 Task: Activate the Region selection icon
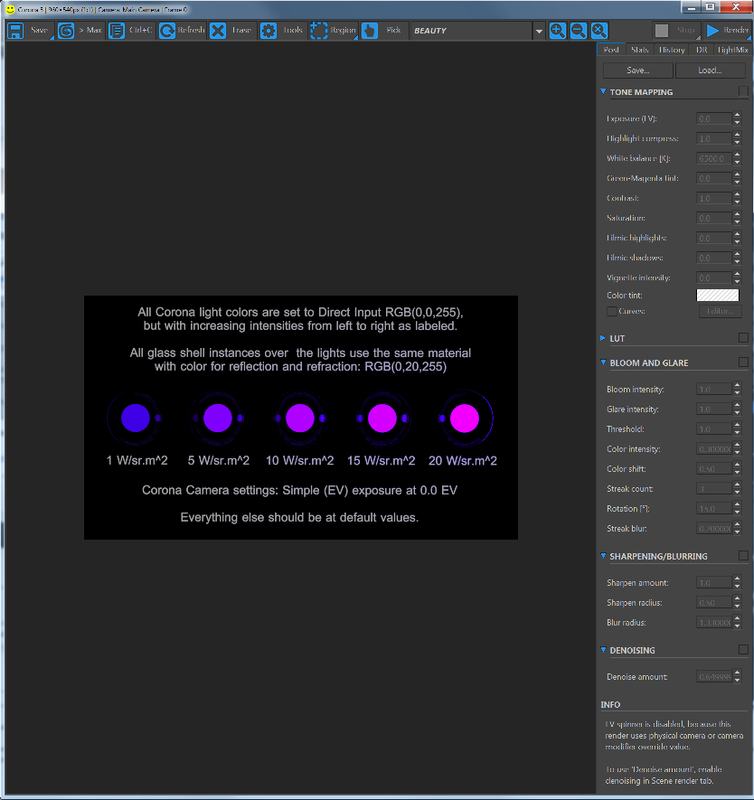pyautogui.click(x=319, y=31)
